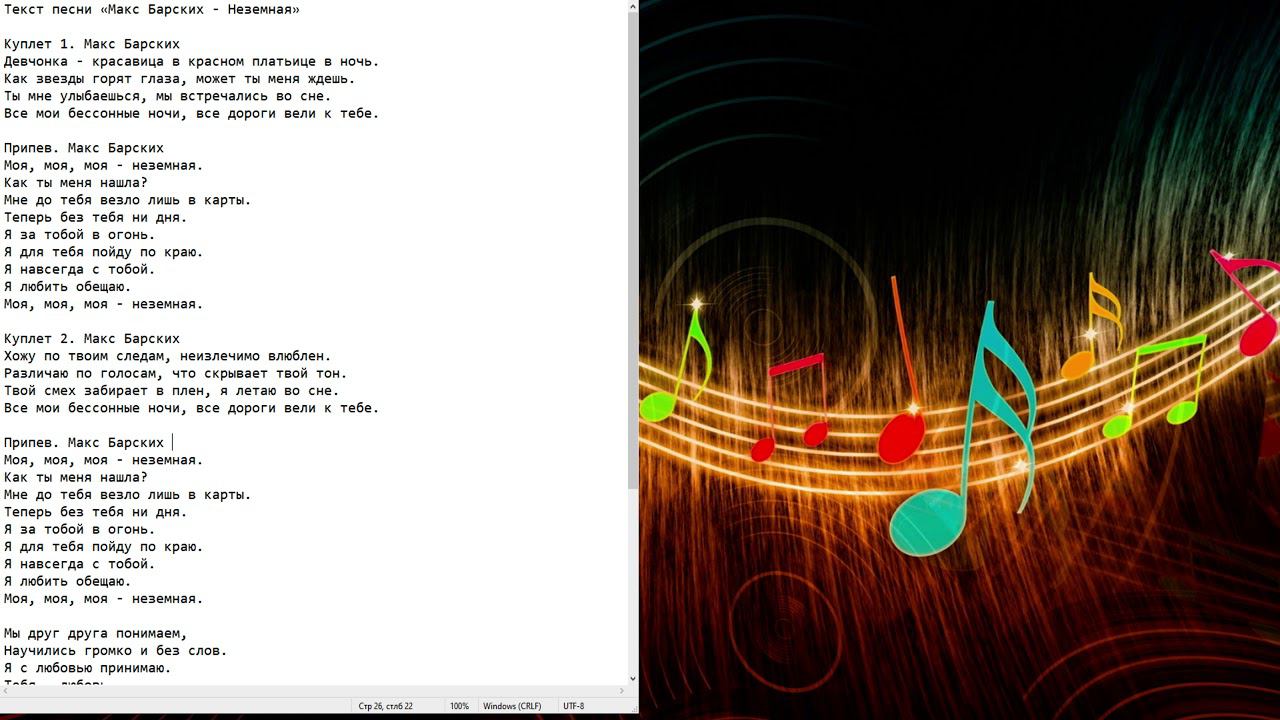1280x720 pixels.
Task: Click the line 'Научились громко и без слов.'
Action: click(116, 650)
